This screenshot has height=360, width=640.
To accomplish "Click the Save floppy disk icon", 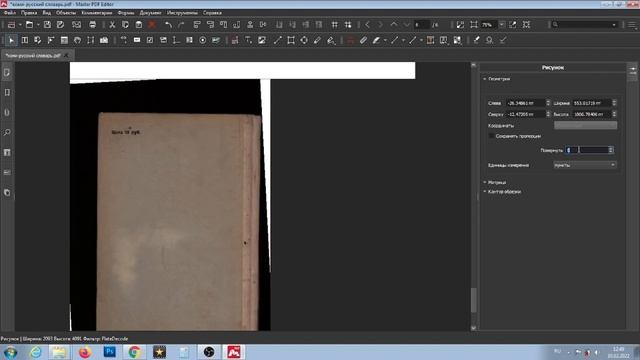I will tap(47, 25).
